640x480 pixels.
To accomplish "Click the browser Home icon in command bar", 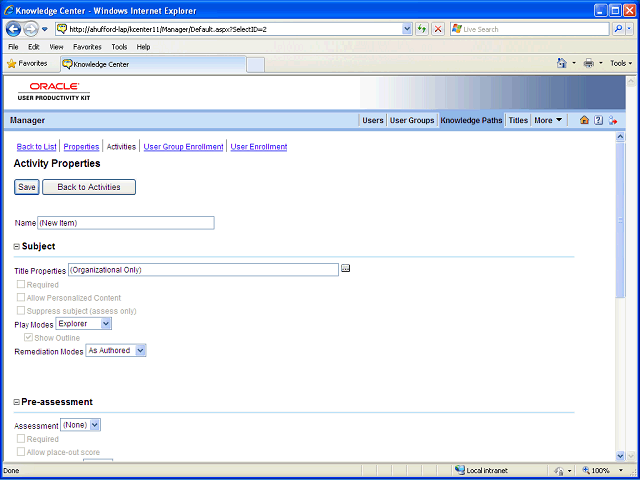I will point(562,63).
